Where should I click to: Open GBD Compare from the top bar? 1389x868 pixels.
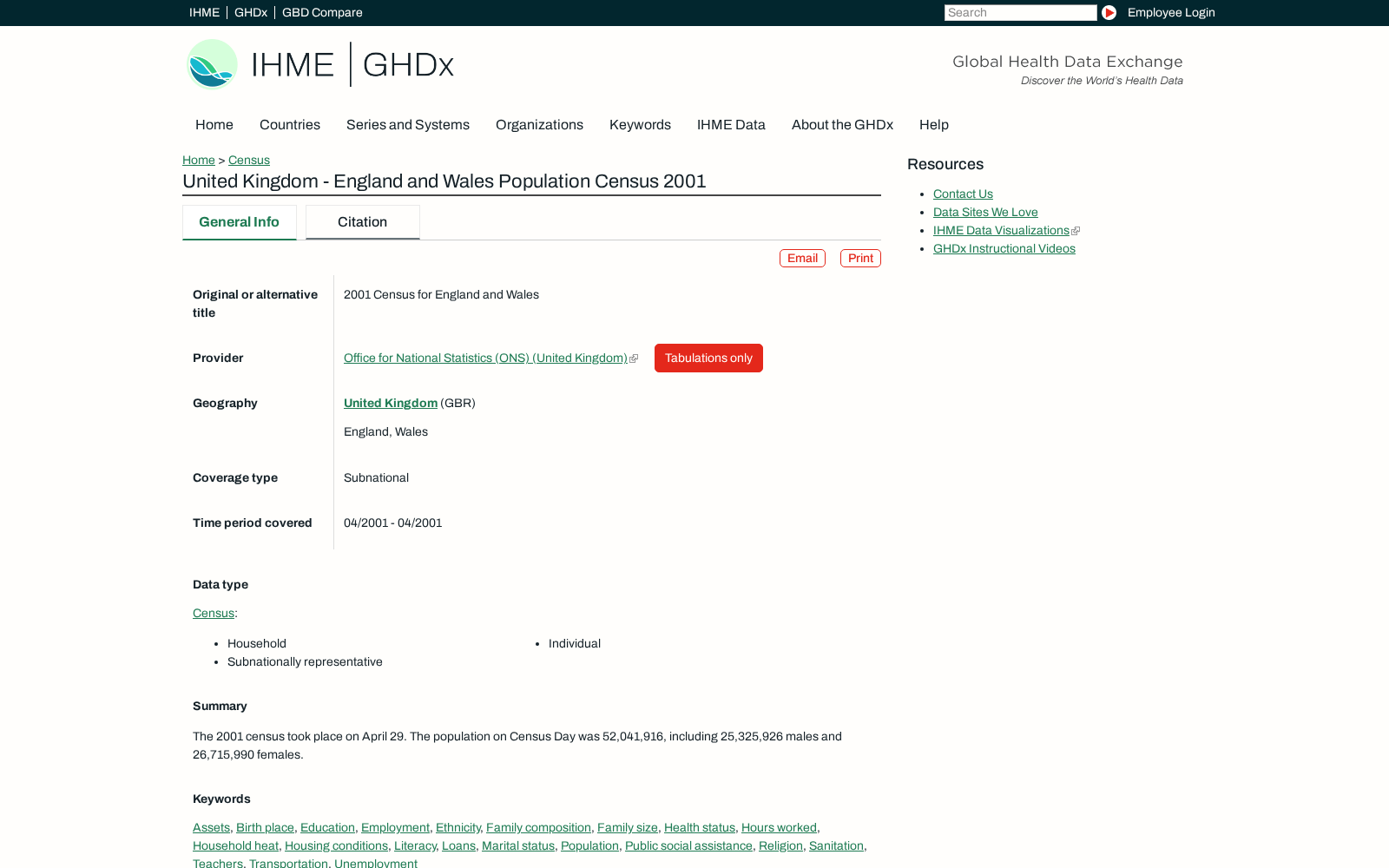(322, 12)
